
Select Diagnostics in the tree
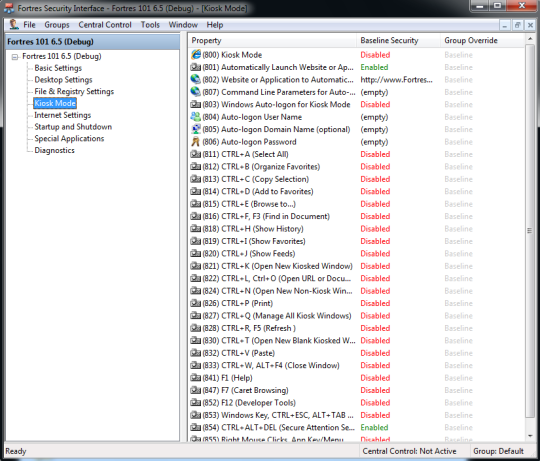click(54, 150)
